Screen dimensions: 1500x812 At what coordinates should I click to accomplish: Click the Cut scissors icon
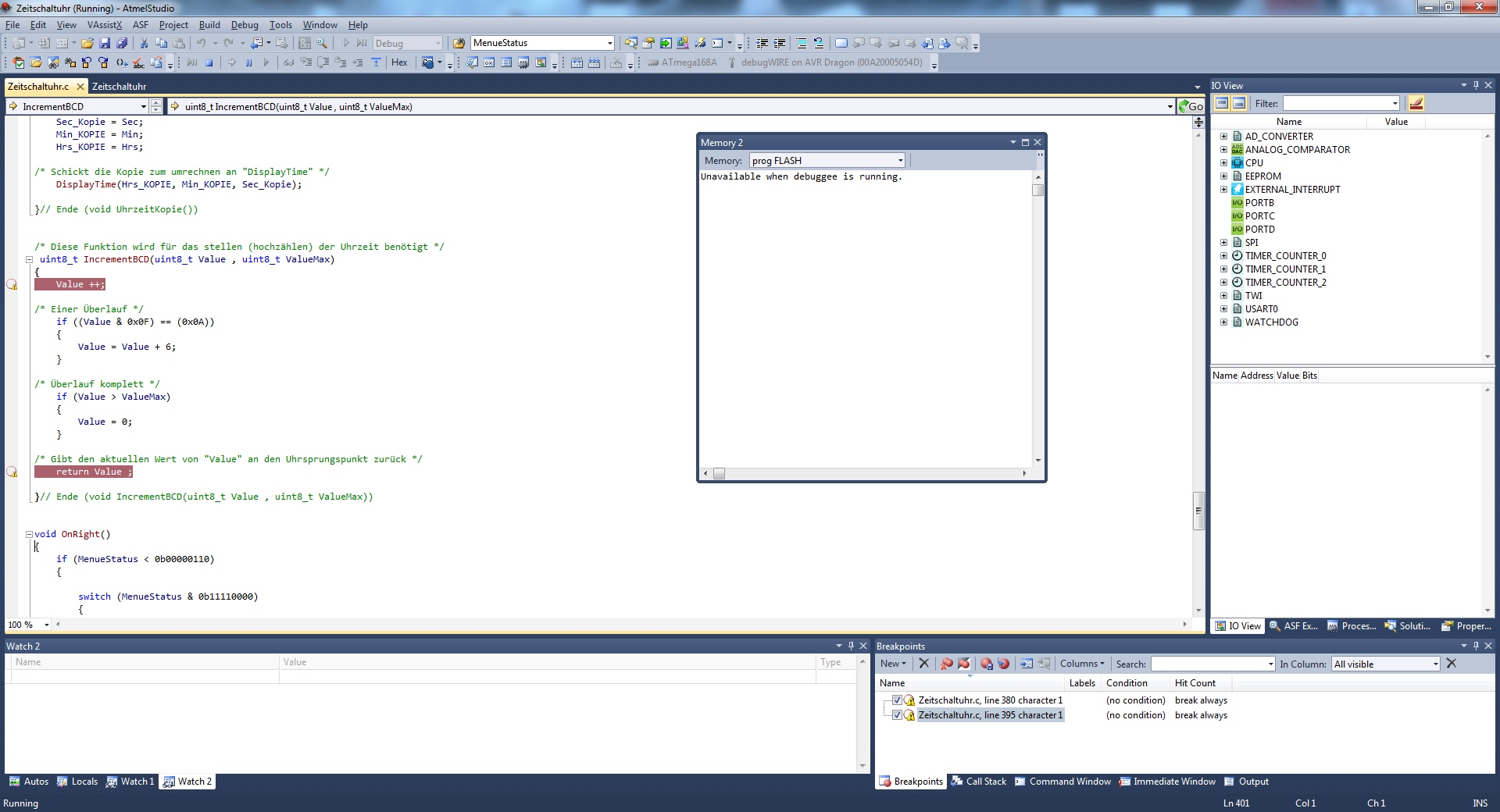tap(144, 43)
